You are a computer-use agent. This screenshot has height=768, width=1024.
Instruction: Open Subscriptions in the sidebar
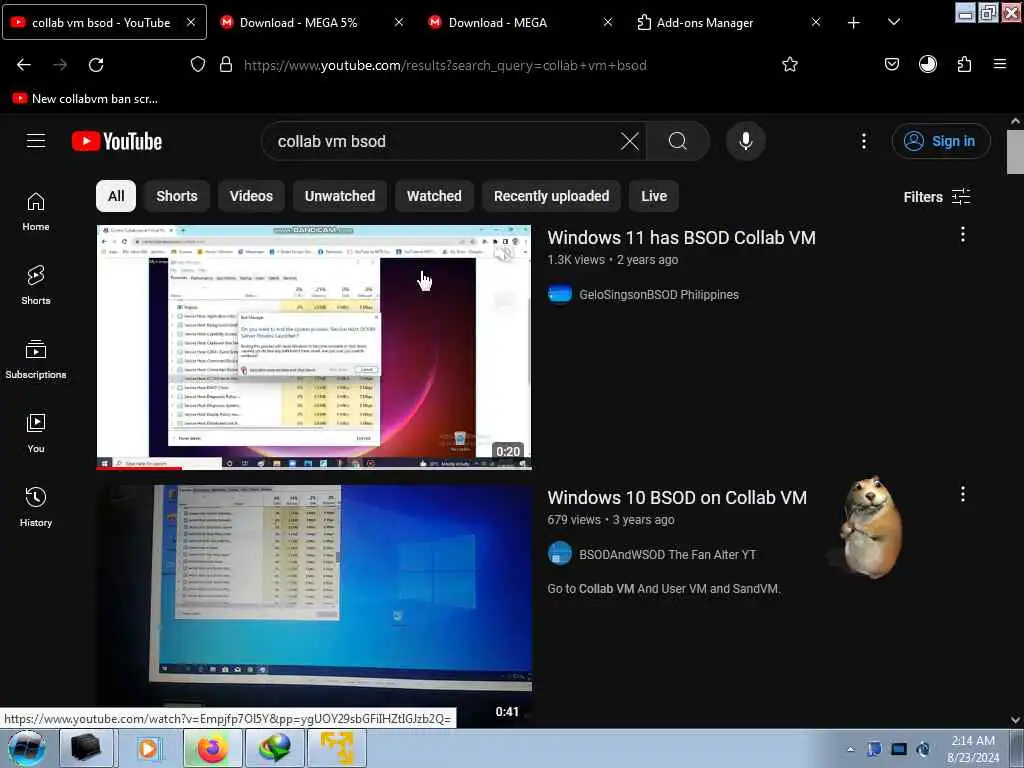click(36, 359)
